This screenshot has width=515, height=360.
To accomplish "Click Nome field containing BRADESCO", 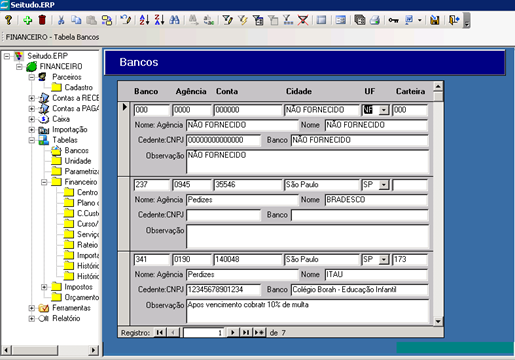I will coord(376,200).
